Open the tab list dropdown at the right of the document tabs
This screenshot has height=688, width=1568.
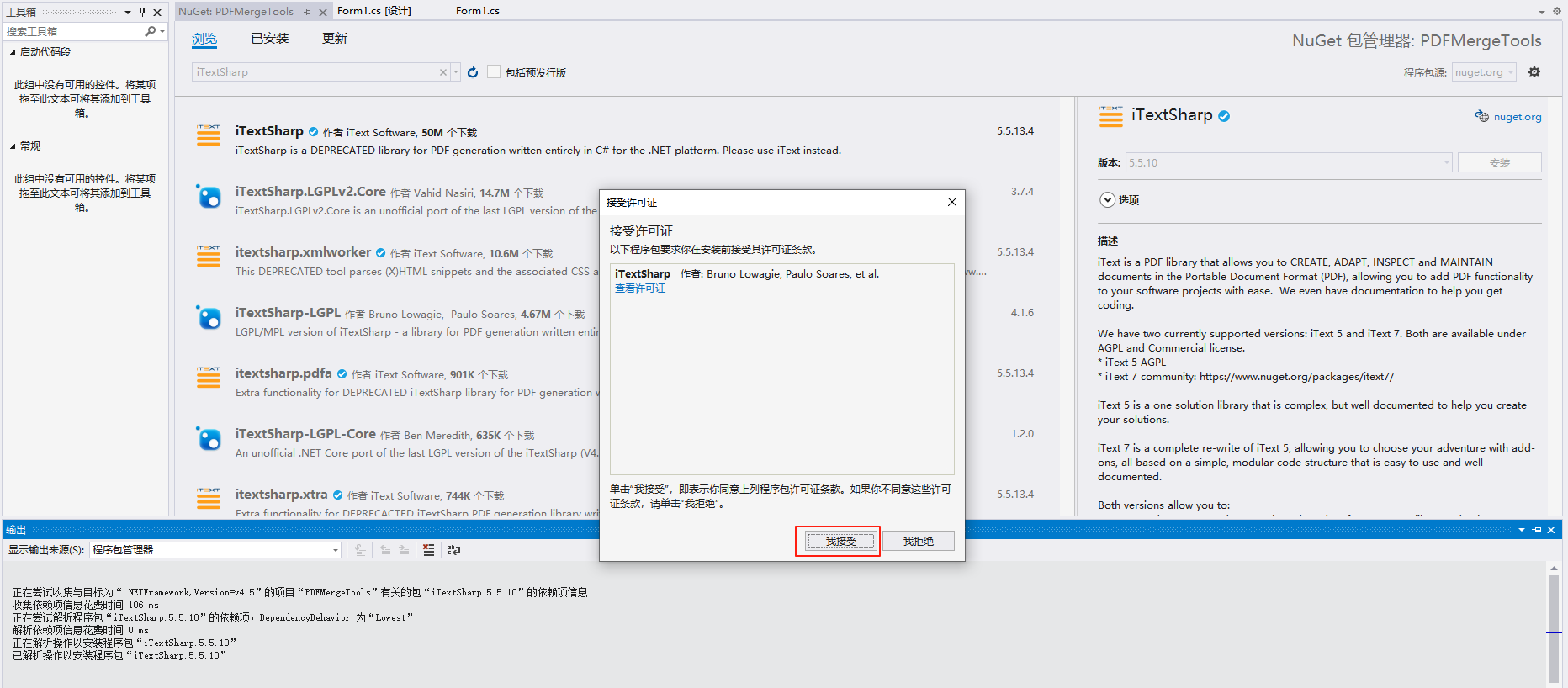pos(1542,12)
